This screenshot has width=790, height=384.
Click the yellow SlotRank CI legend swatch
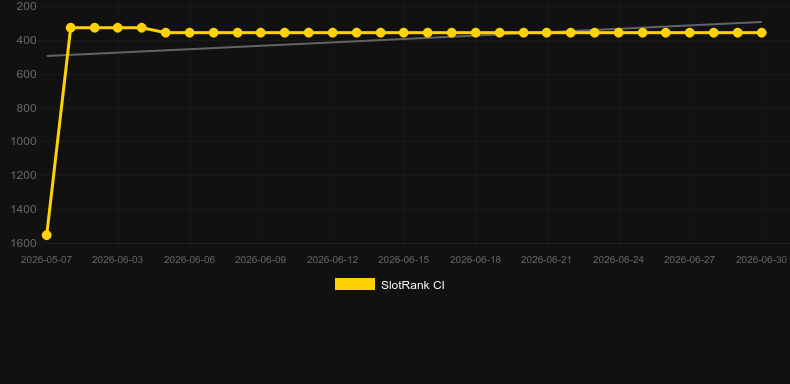tap(355, 284)
